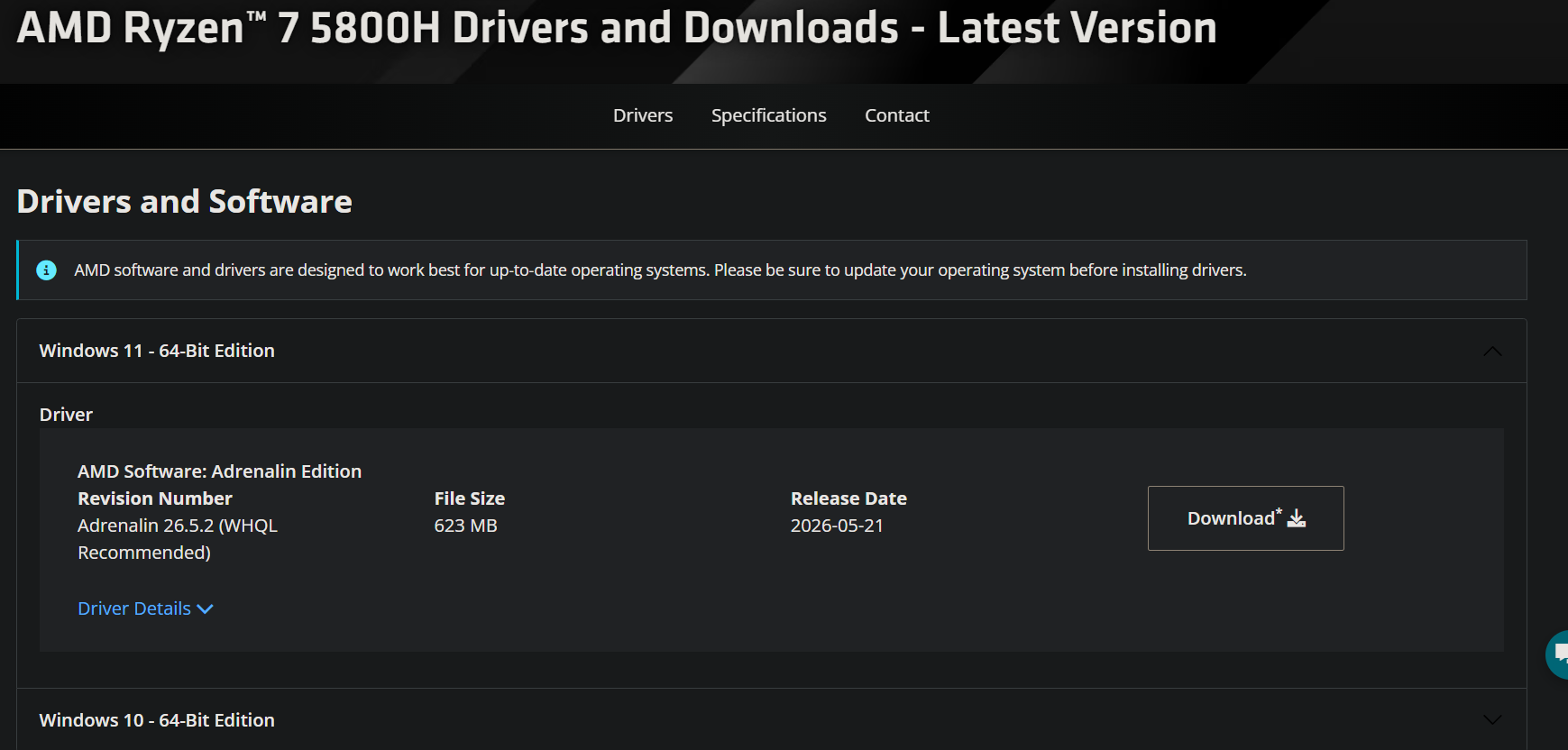Click the Adrenalin 26.5.2 revision text
Viewport: 1568px width, 750px height.
point(178,539)
